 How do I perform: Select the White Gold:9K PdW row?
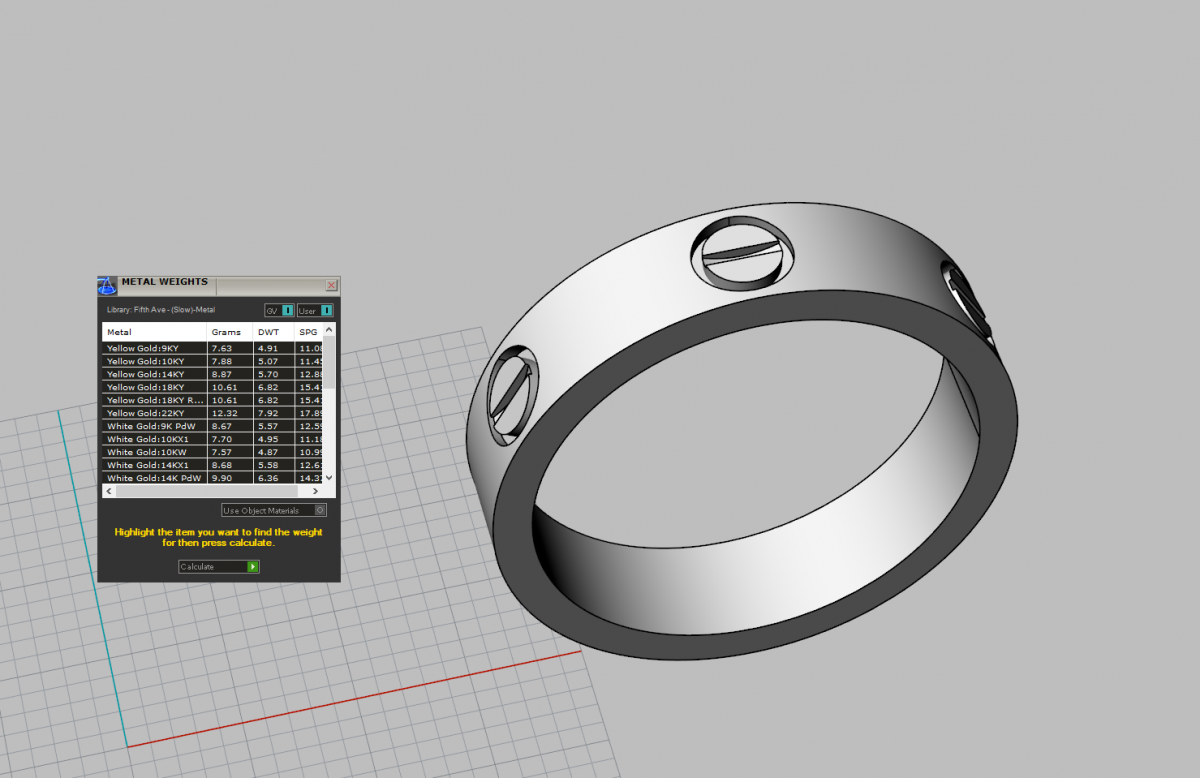point(212,425)
